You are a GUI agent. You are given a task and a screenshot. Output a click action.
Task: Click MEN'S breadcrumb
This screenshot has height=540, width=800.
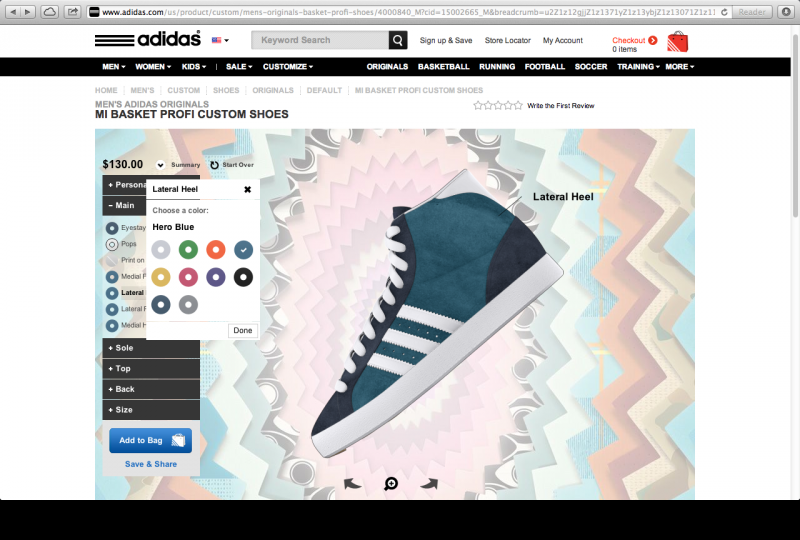(x=142, y=90)
